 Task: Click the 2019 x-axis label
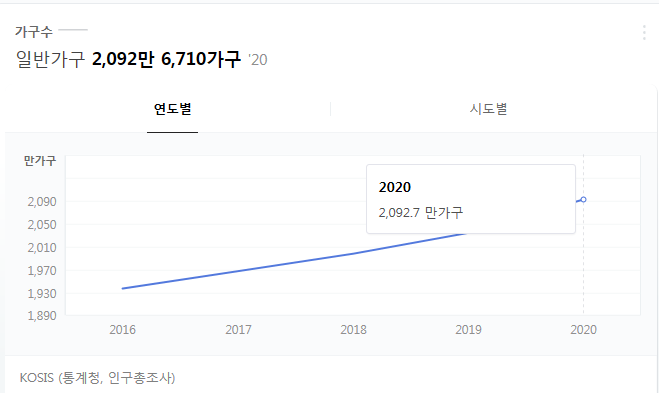pos(468,330)
